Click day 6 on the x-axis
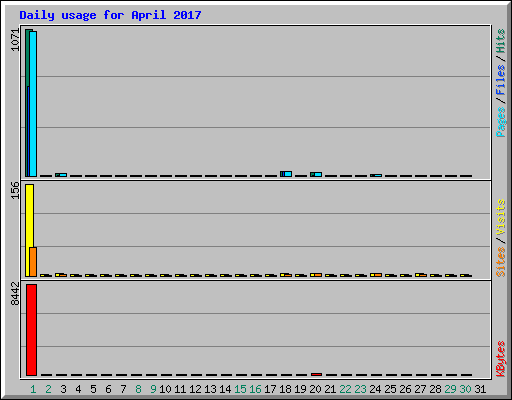The width and height of the screenshot is (512, 400). pyautogui.click(x=108, y=389)
